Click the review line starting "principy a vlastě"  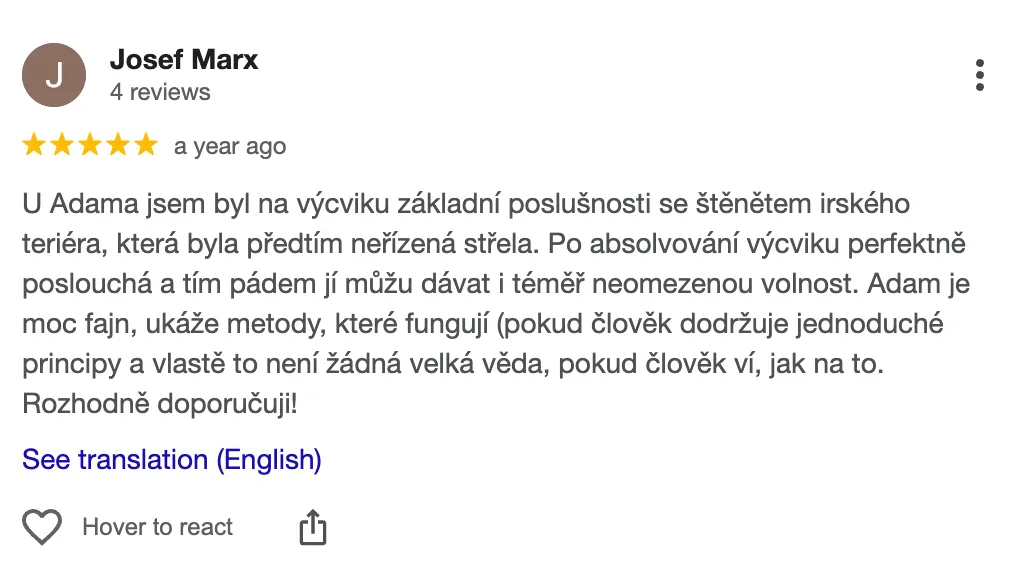(453, 364)
